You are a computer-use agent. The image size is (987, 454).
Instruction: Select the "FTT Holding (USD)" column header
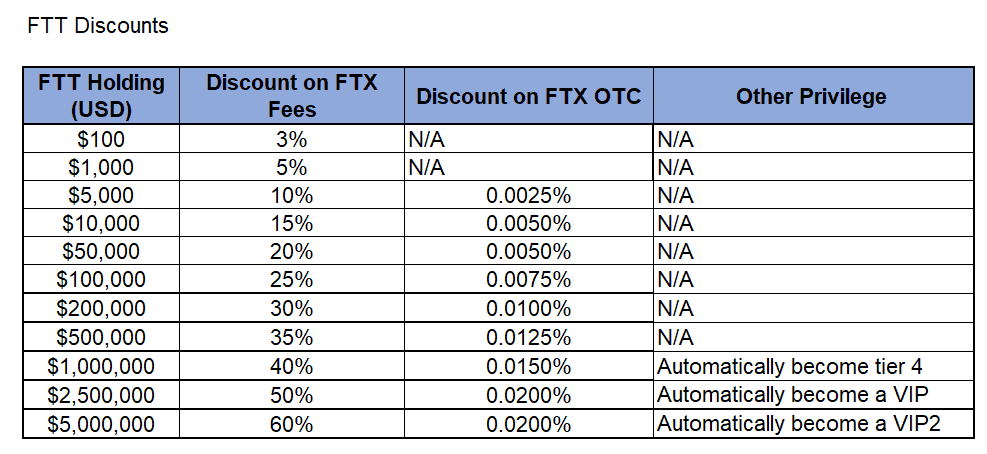coord(101,95)
